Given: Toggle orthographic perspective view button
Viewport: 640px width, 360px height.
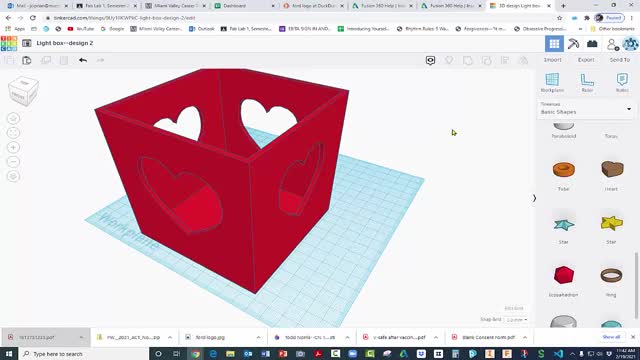Looking at the screenshot, I should (13, 176).
